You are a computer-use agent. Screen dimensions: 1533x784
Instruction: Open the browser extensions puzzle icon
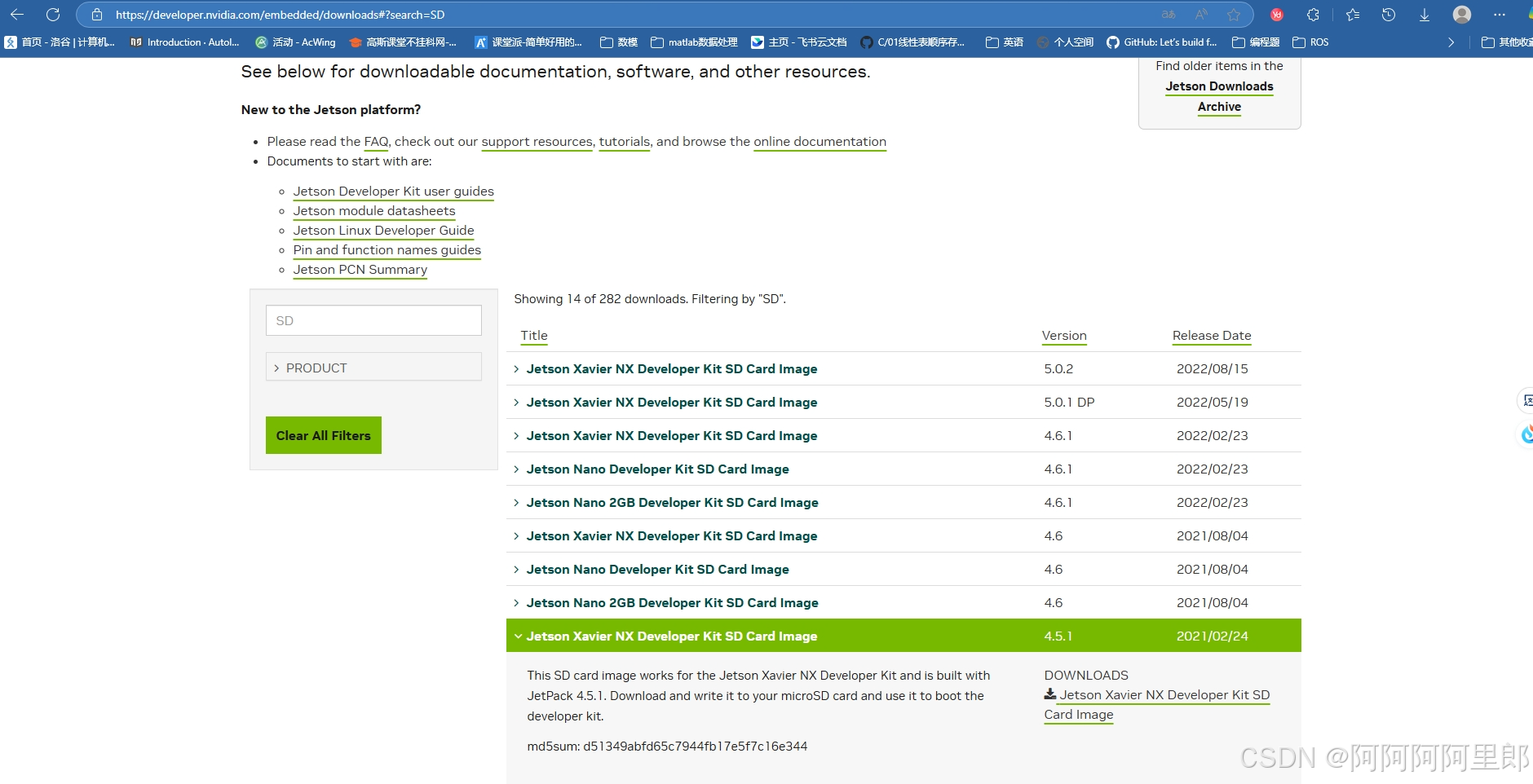1313,15
